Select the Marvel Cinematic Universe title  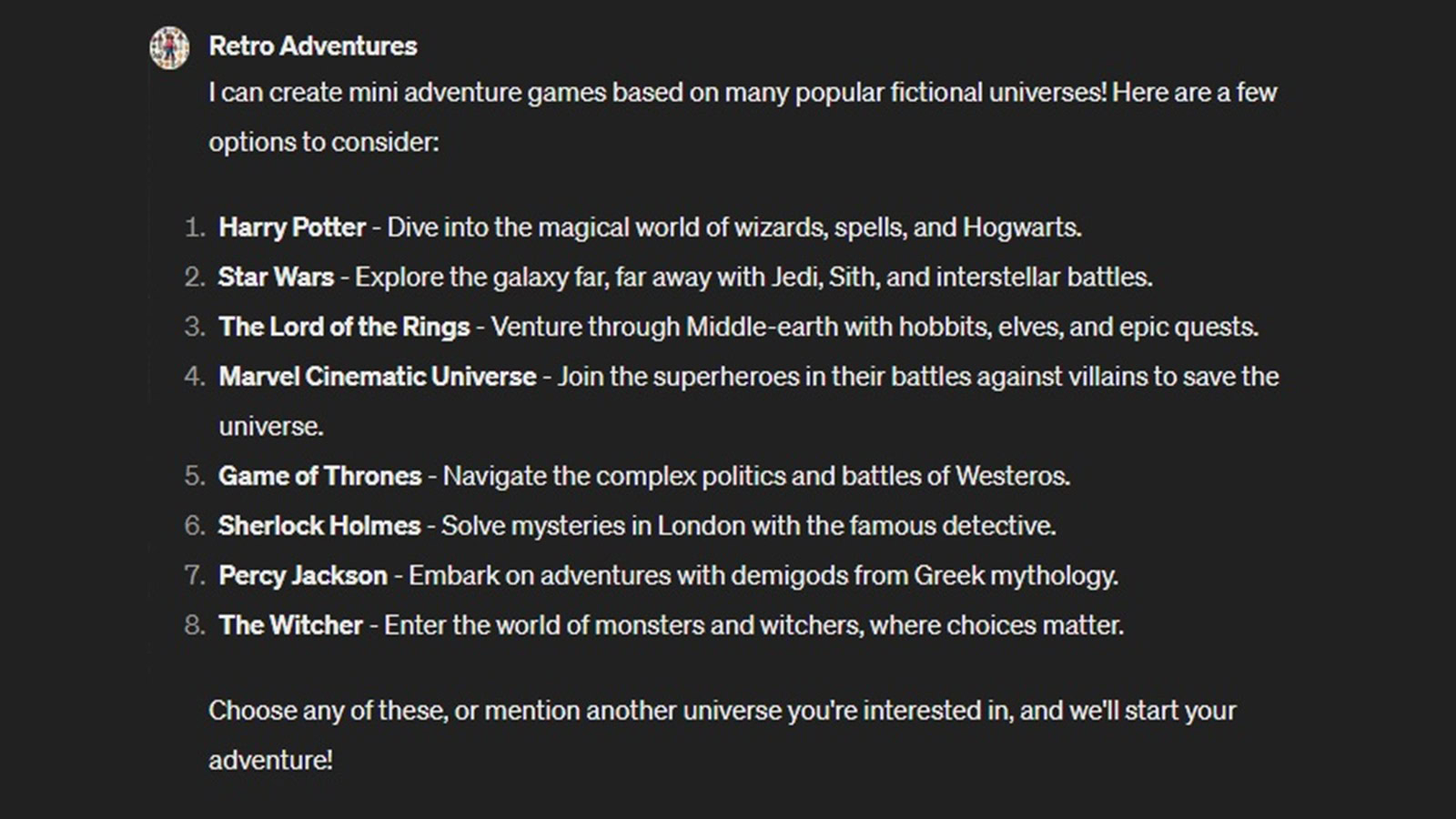pos(377,377)
